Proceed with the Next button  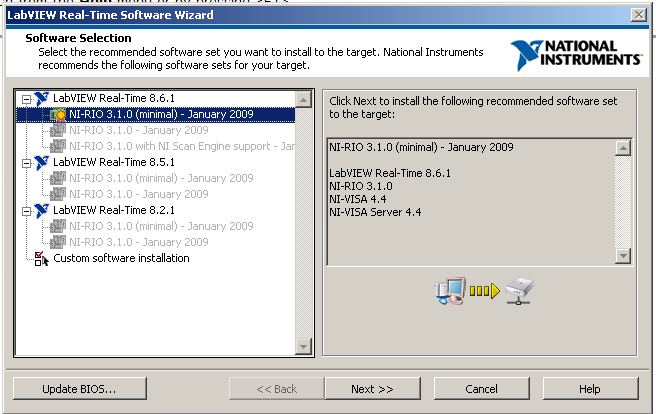coord(373,389)
